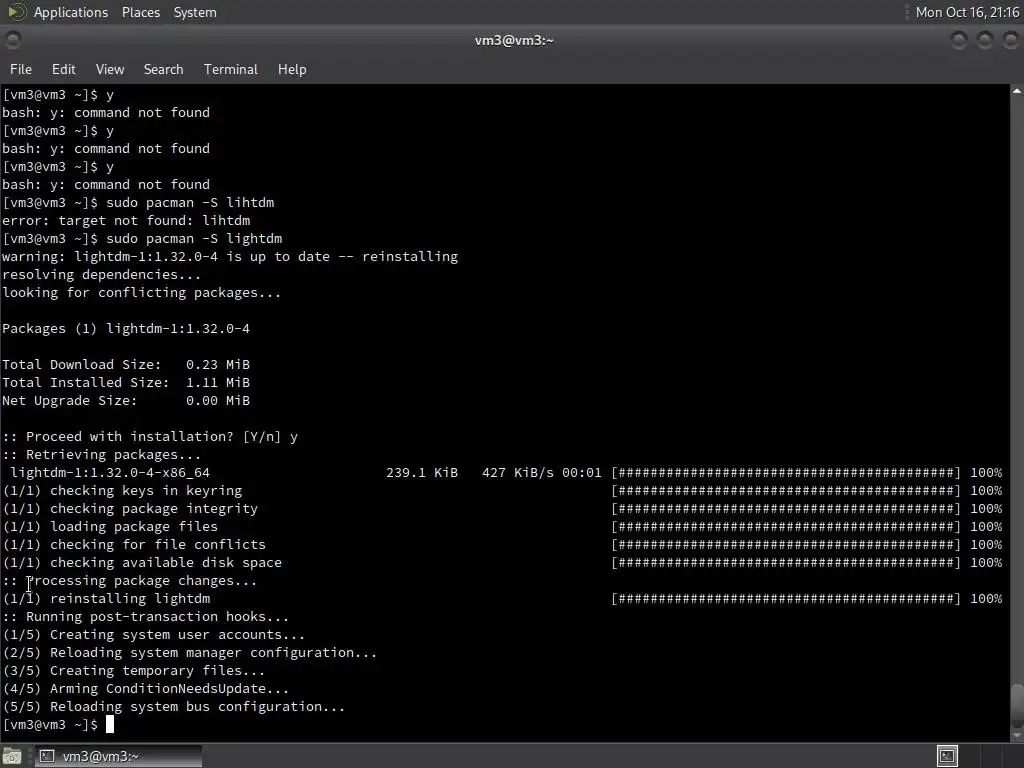Click the 'Reloading system bus configuration...' line

[x=174, y=707]
